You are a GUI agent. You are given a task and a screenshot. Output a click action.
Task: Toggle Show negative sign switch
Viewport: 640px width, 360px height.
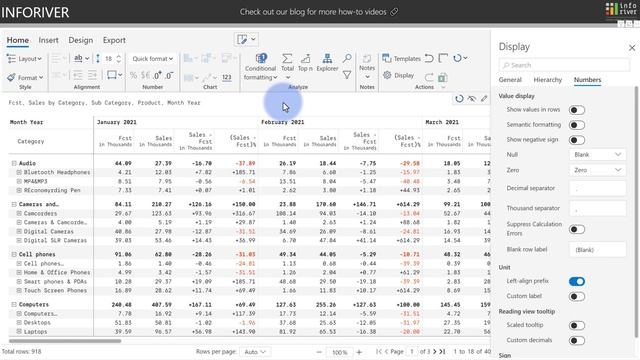pos(577,140)
